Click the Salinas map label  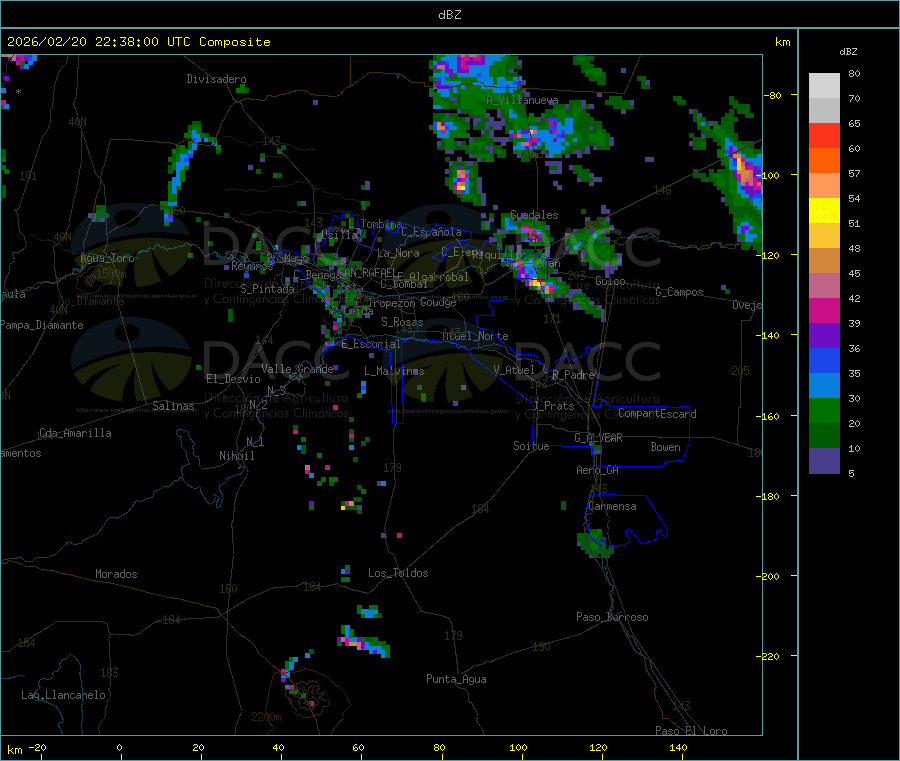tap(173, 406)
